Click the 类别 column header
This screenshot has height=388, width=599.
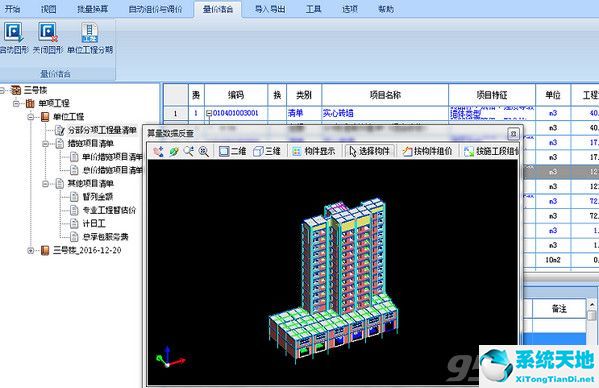[x=304, y=95]
